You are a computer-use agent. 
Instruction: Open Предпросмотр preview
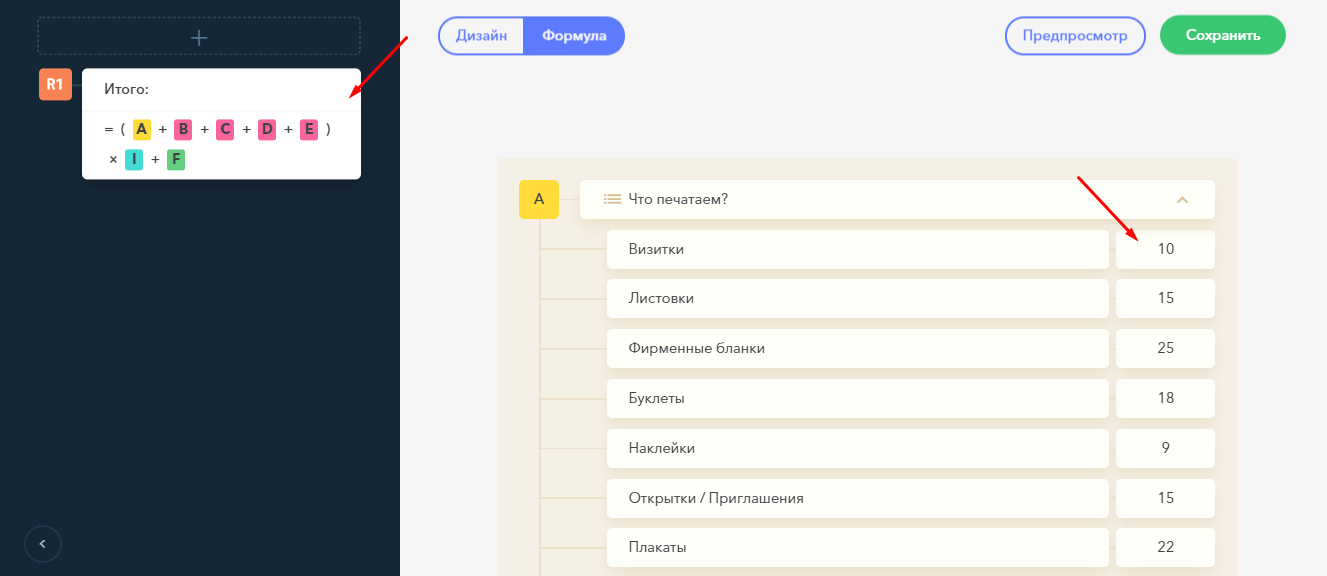pos(1075,36)
